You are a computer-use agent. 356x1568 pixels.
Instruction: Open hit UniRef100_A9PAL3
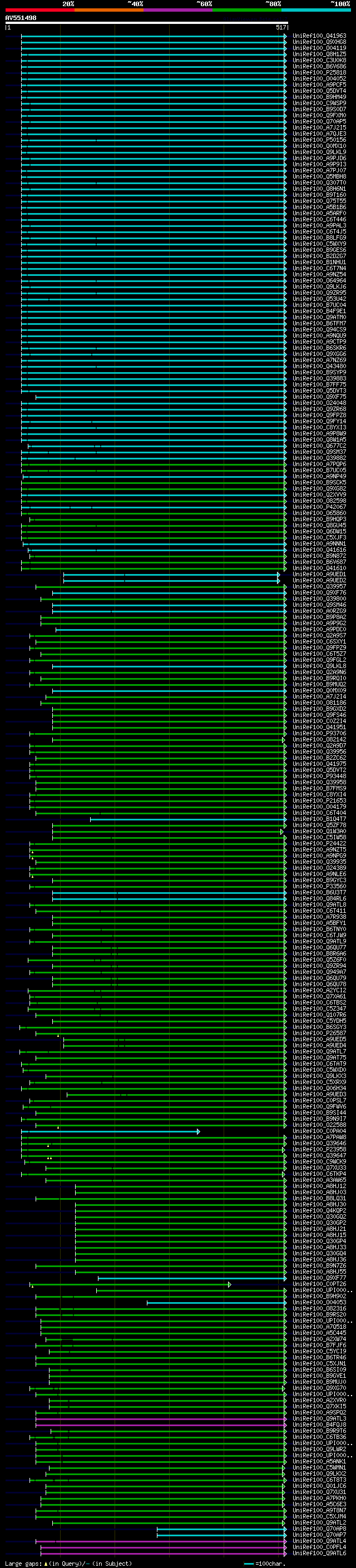point(319,225)
